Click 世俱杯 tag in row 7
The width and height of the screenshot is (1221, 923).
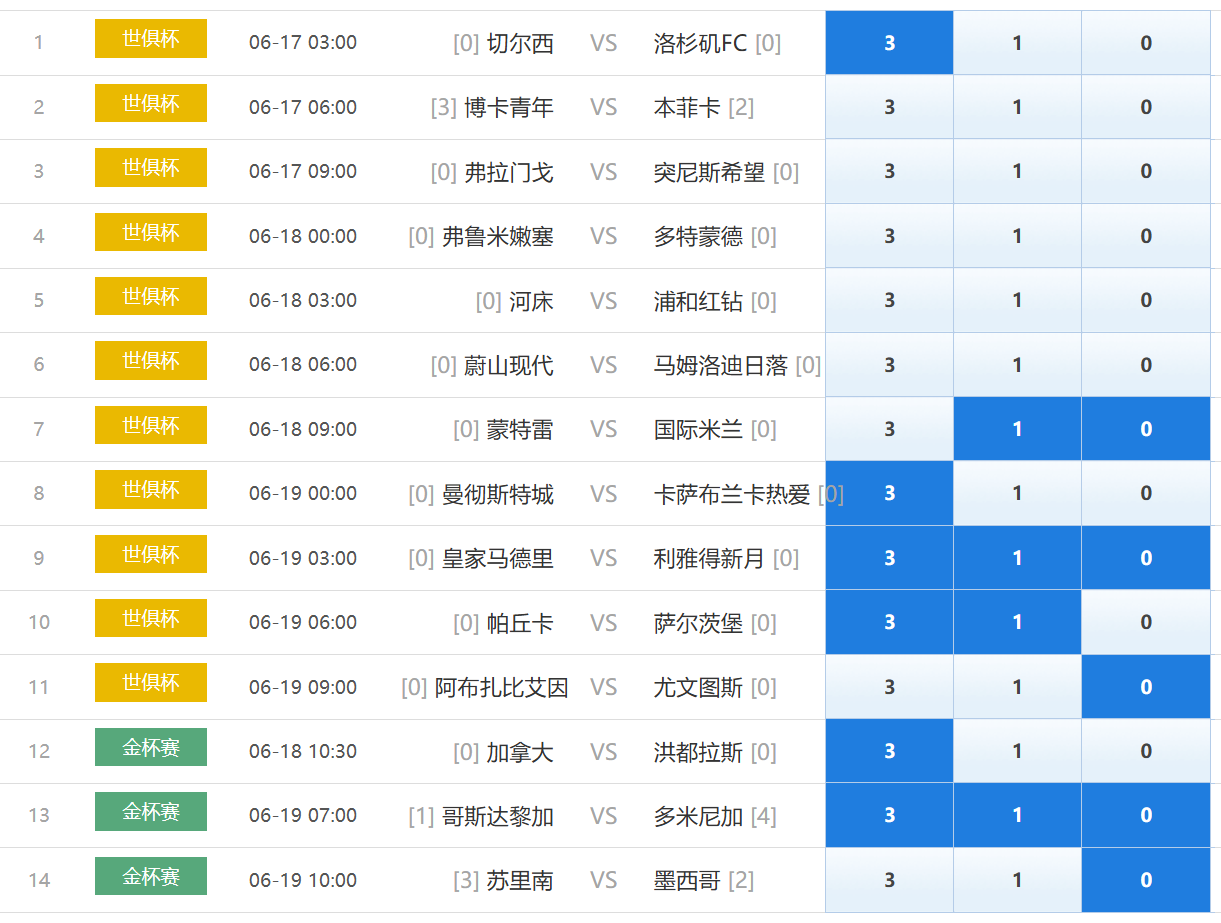[151, 425]
